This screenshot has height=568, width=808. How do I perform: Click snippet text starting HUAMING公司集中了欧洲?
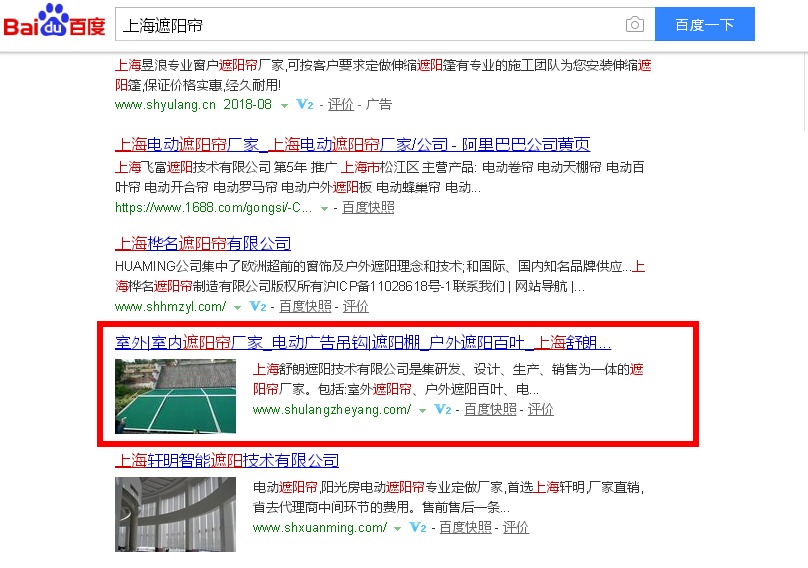(x=380, y=276)
